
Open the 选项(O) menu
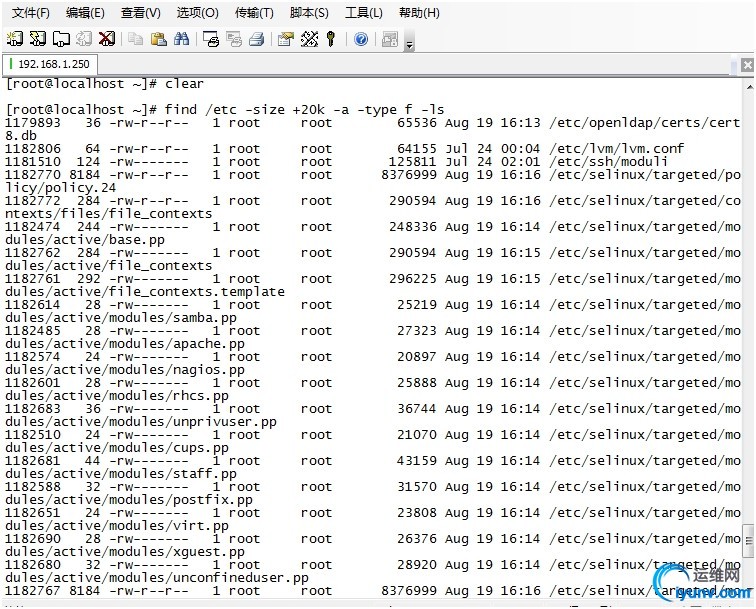pos(197,13)
